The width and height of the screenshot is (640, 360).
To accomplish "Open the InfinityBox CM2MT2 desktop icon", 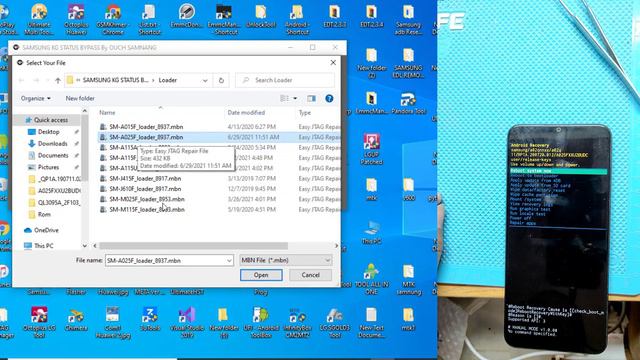I will (298, 322).
